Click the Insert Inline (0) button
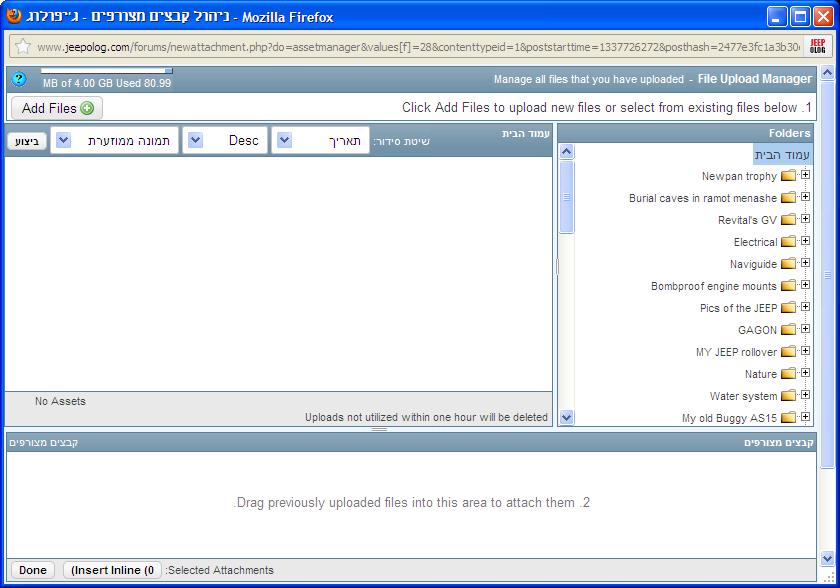 tap(112, 570)
